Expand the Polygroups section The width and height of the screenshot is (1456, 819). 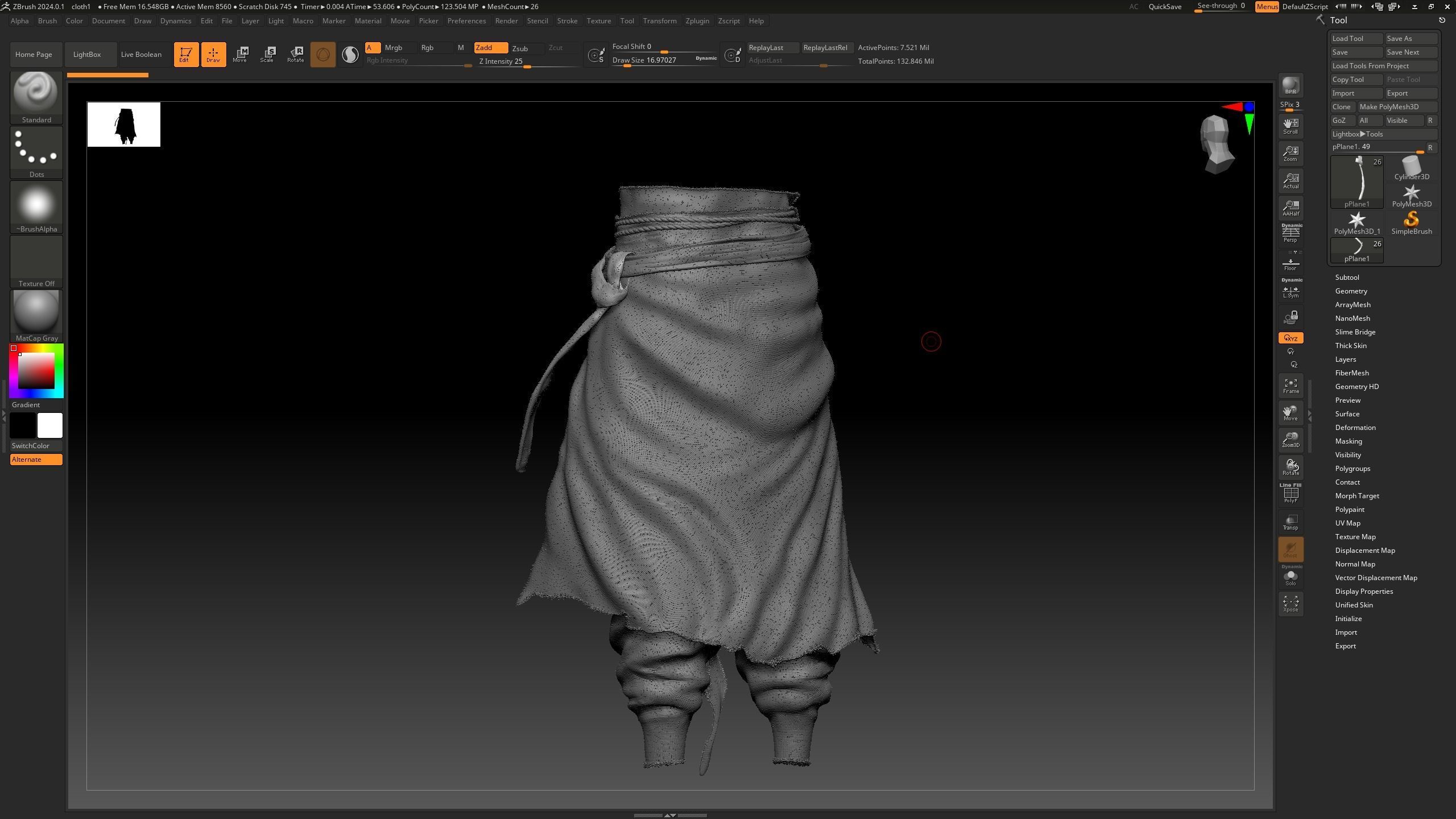point(1352,469)
